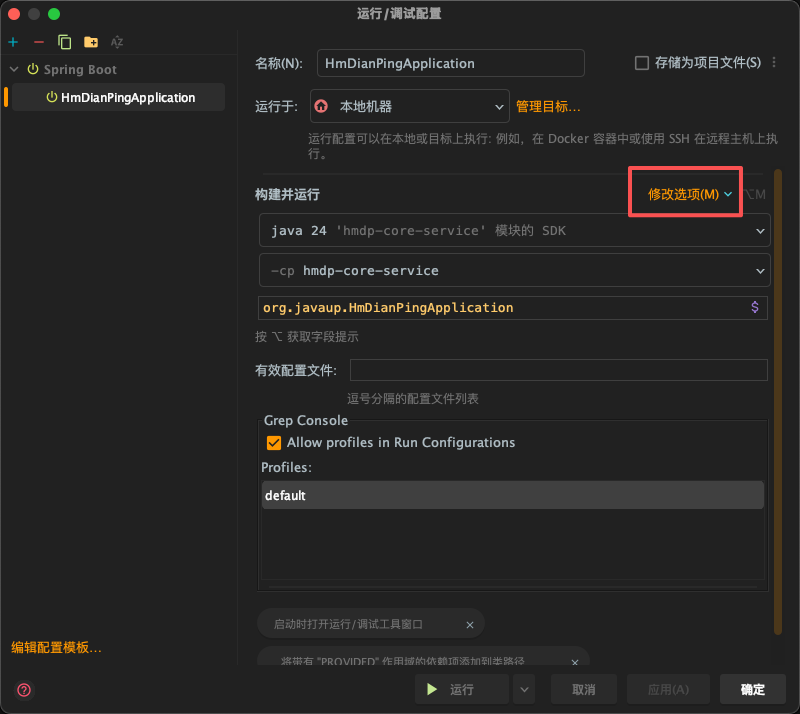Sort configurations alphabetically with the AZ icon

click(116, 42)
